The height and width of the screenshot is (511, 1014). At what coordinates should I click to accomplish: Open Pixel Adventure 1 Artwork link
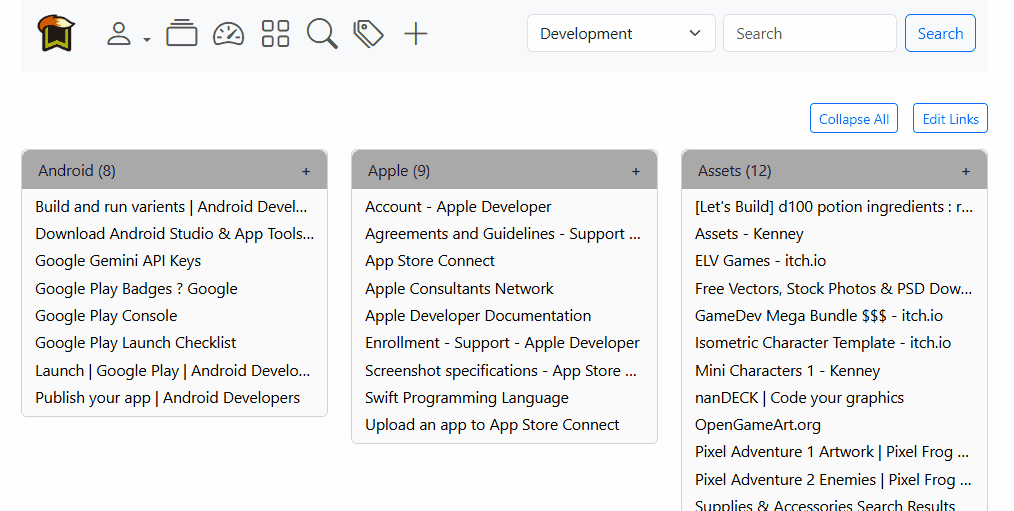click(x=832, y=452)
